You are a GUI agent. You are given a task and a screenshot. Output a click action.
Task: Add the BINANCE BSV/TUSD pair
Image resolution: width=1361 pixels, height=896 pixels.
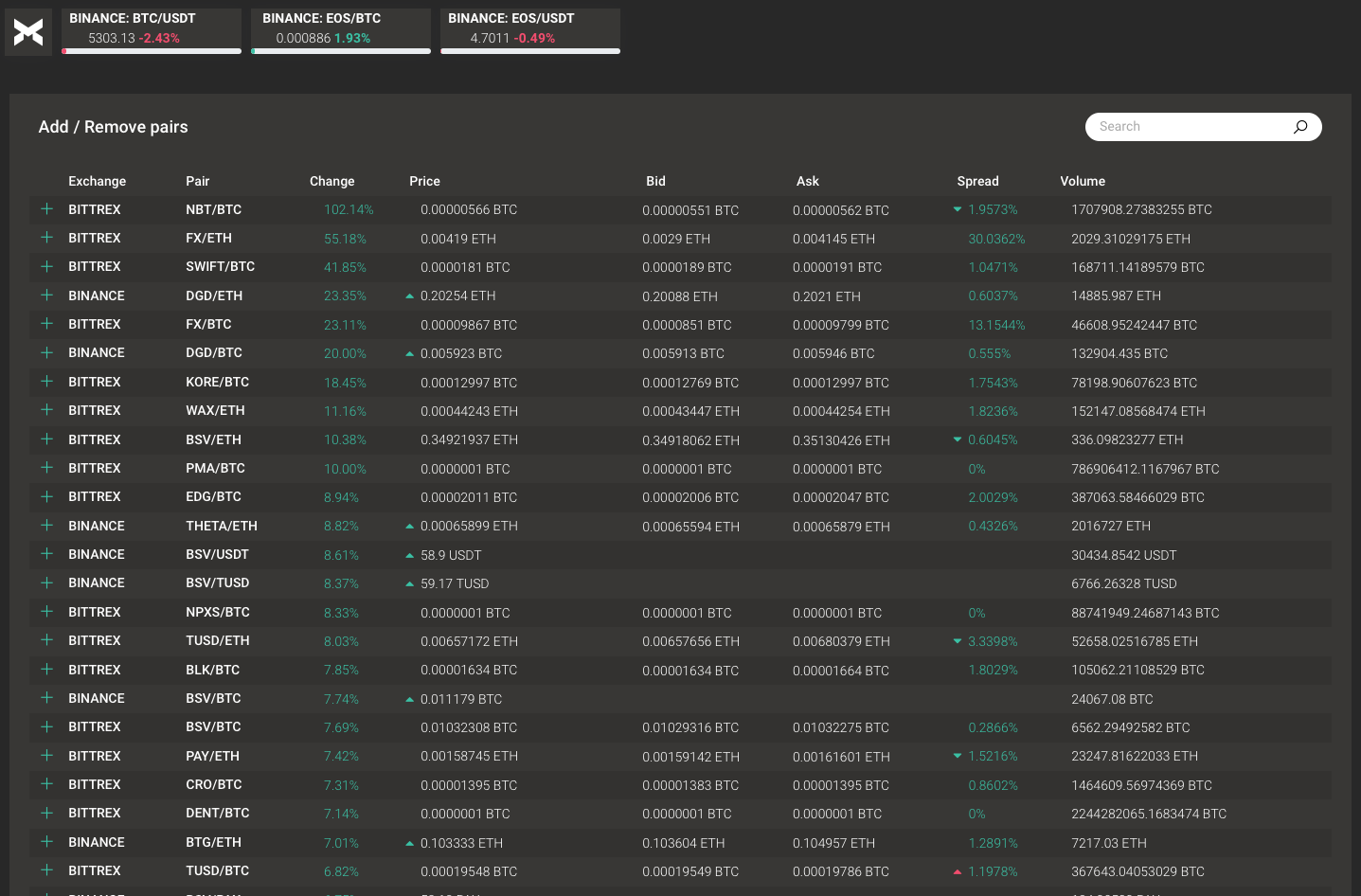click(46, 582)
